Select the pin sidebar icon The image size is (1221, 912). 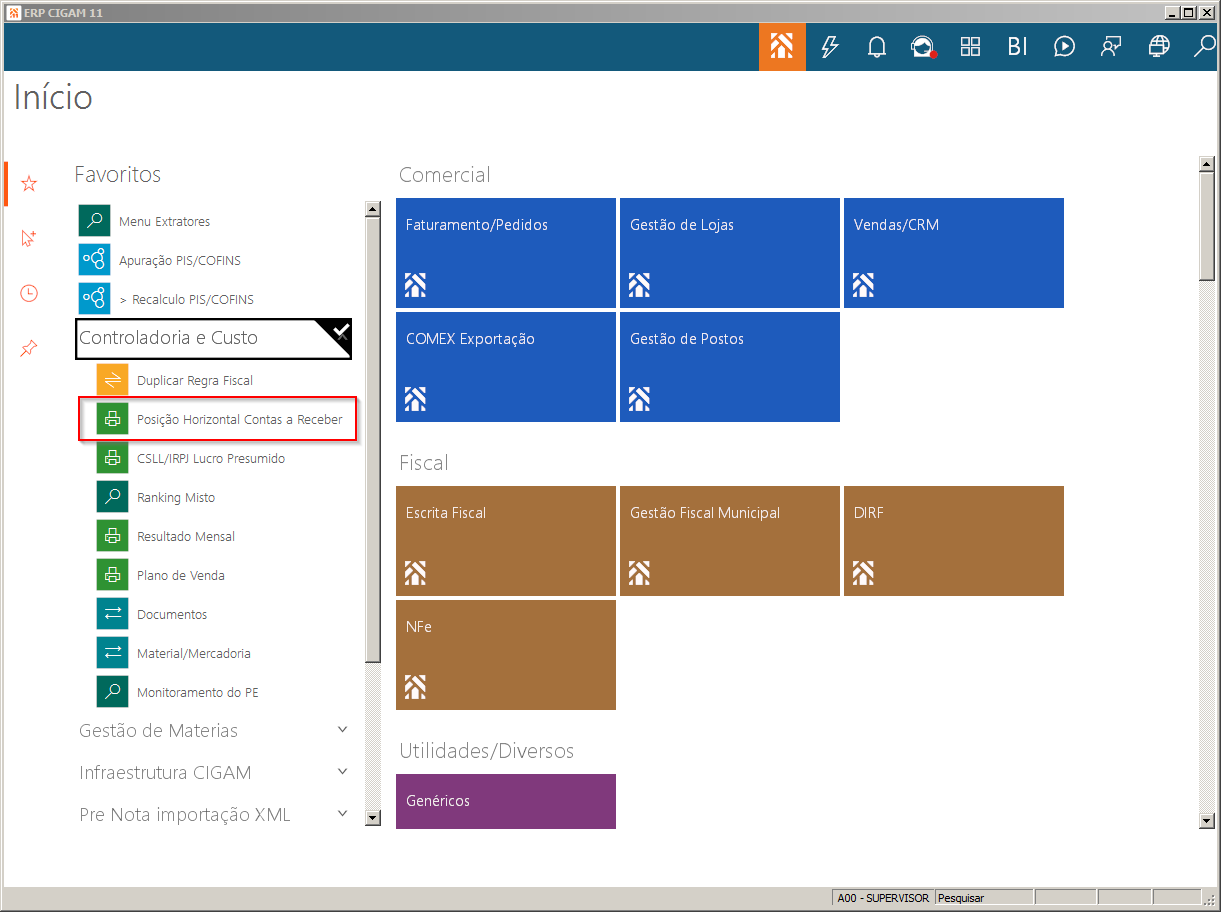[29, 349]
